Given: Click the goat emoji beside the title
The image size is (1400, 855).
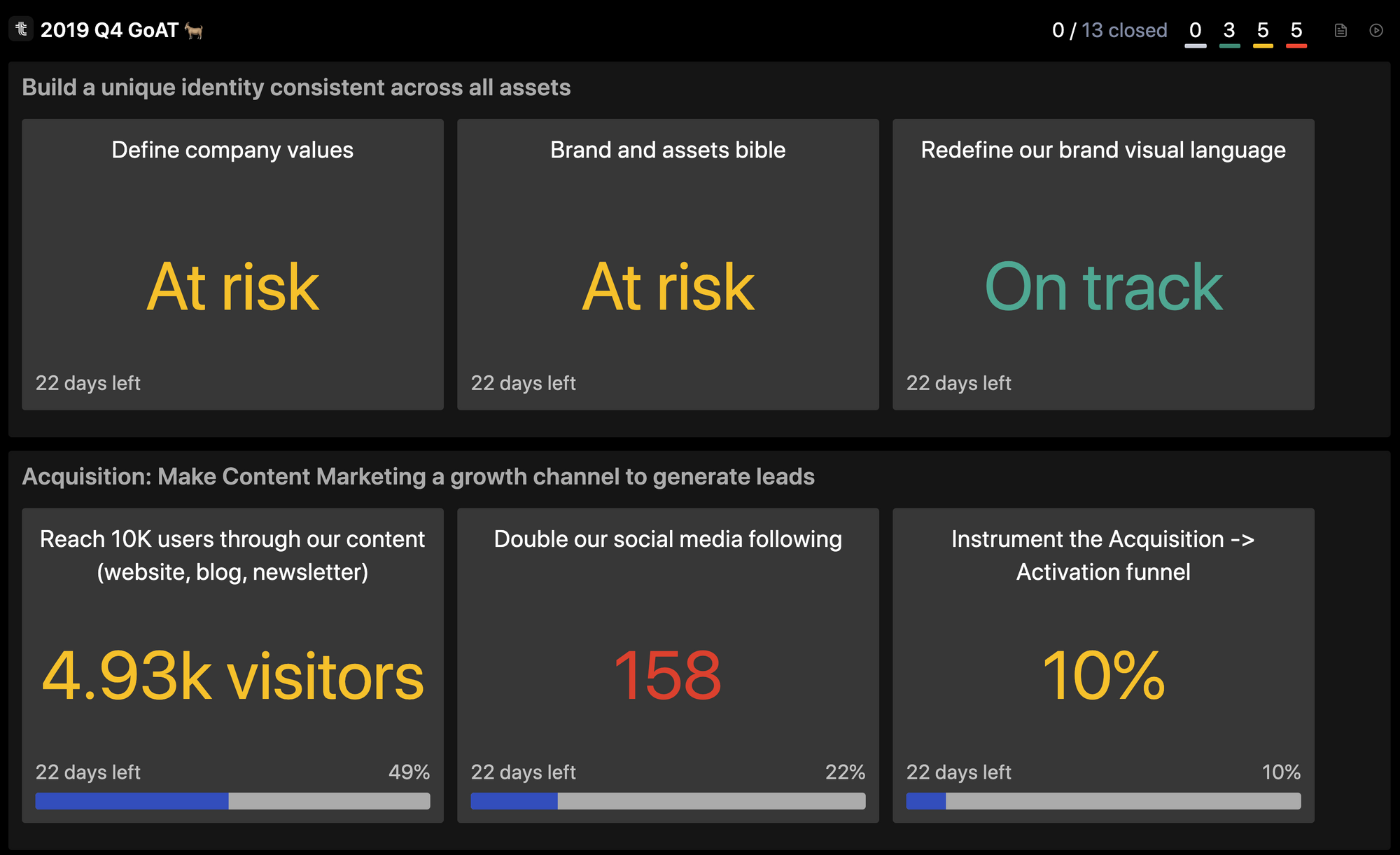Looking at the screenshot, I should coord(194,31).
